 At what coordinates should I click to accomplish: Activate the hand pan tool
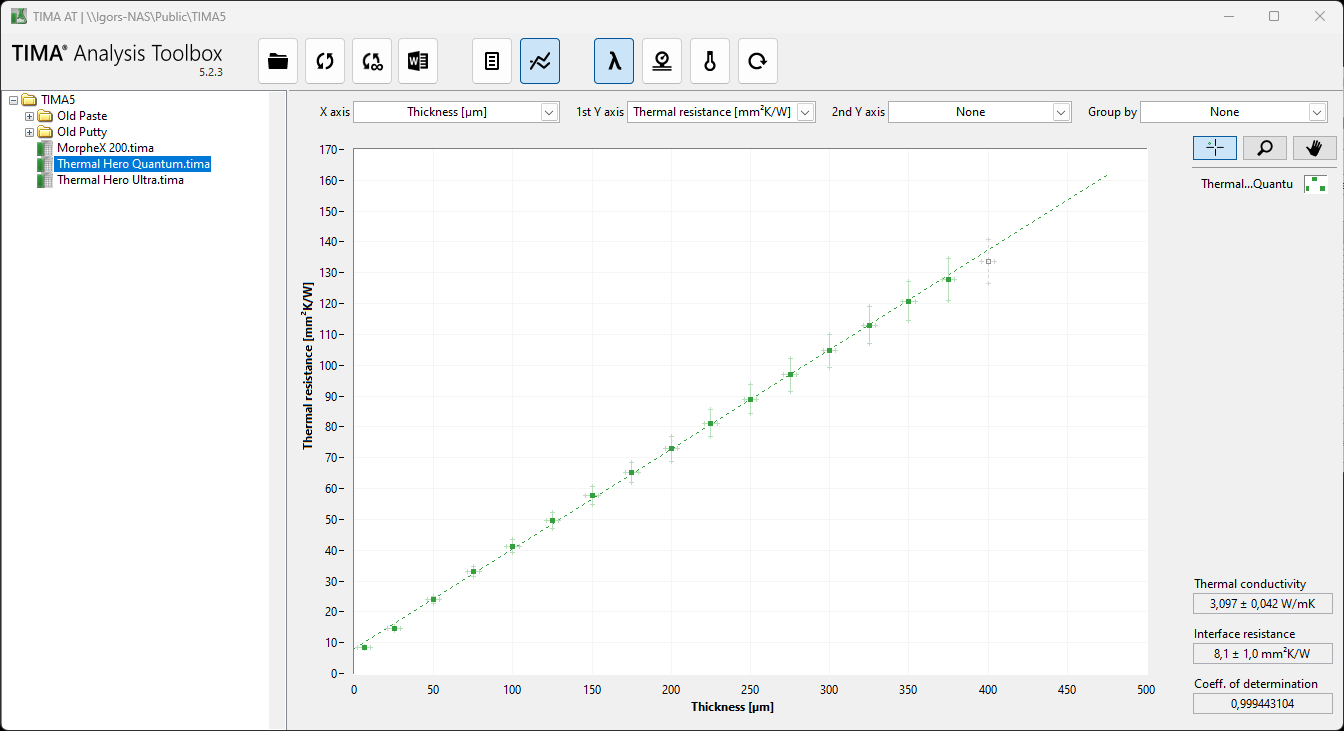1315,148
